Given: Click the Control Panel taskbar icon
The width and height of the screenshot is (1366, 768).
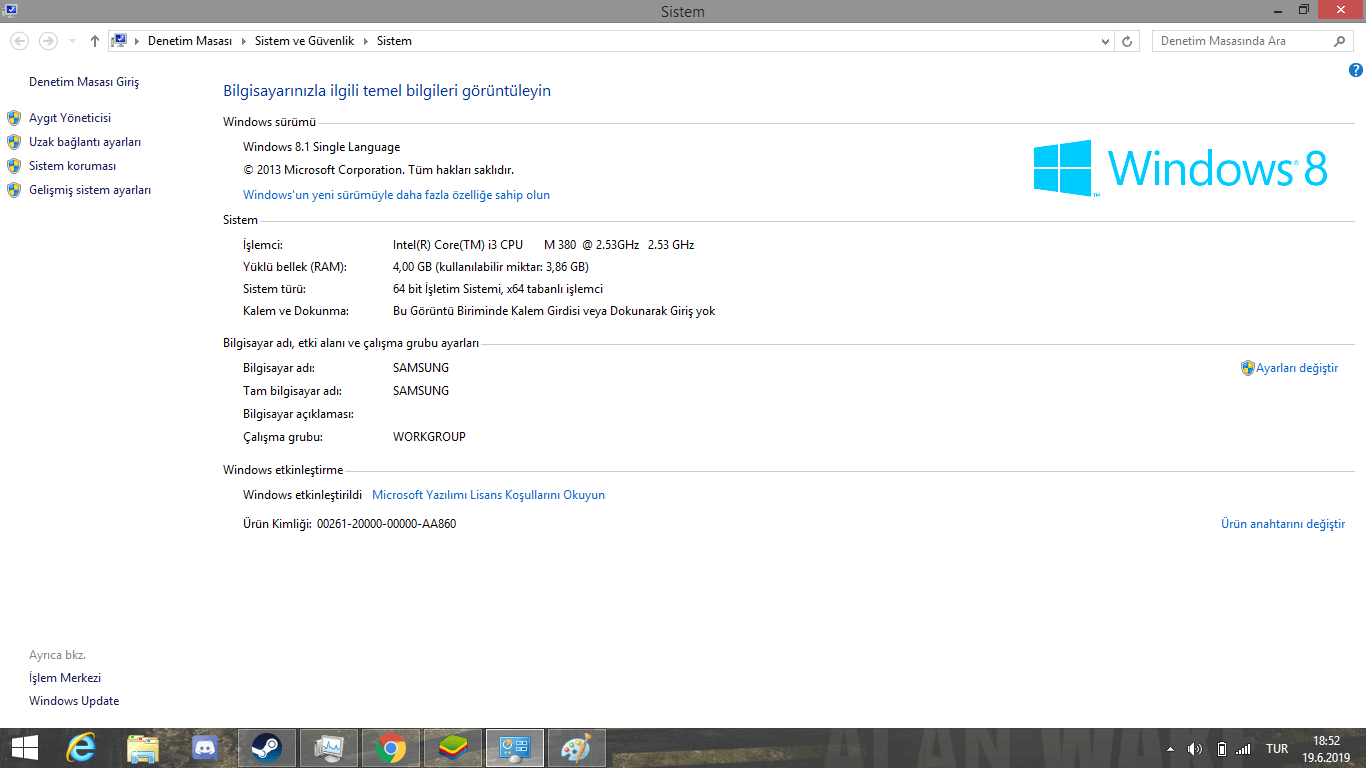Looking at the screenshot, I should tap(515, 748).
